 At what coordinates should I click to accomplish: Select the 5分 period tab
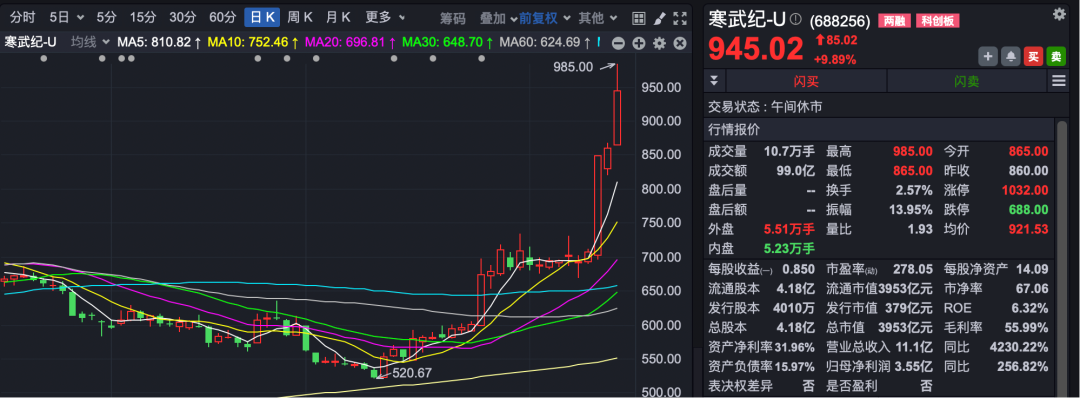coord(107,18)
